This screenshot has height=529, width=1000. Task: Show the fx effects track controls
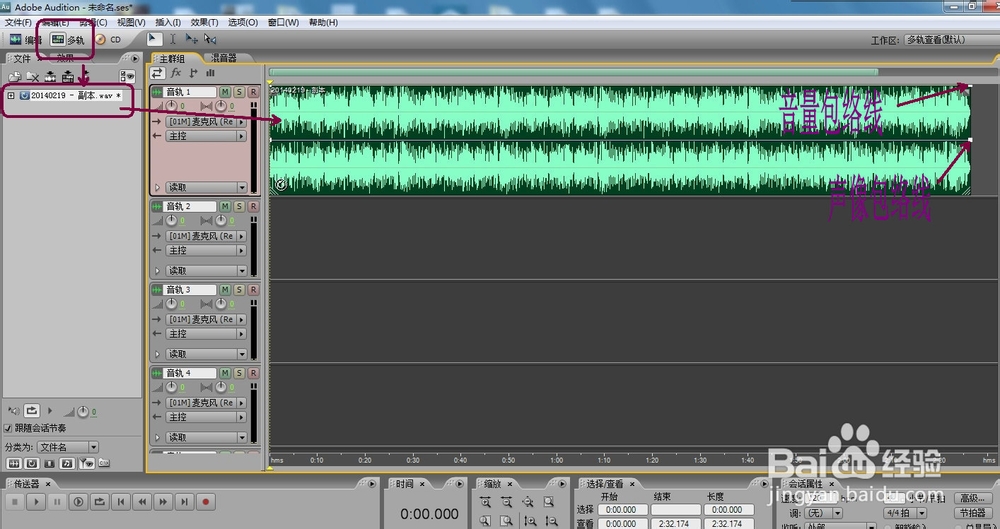pos(176,73)
